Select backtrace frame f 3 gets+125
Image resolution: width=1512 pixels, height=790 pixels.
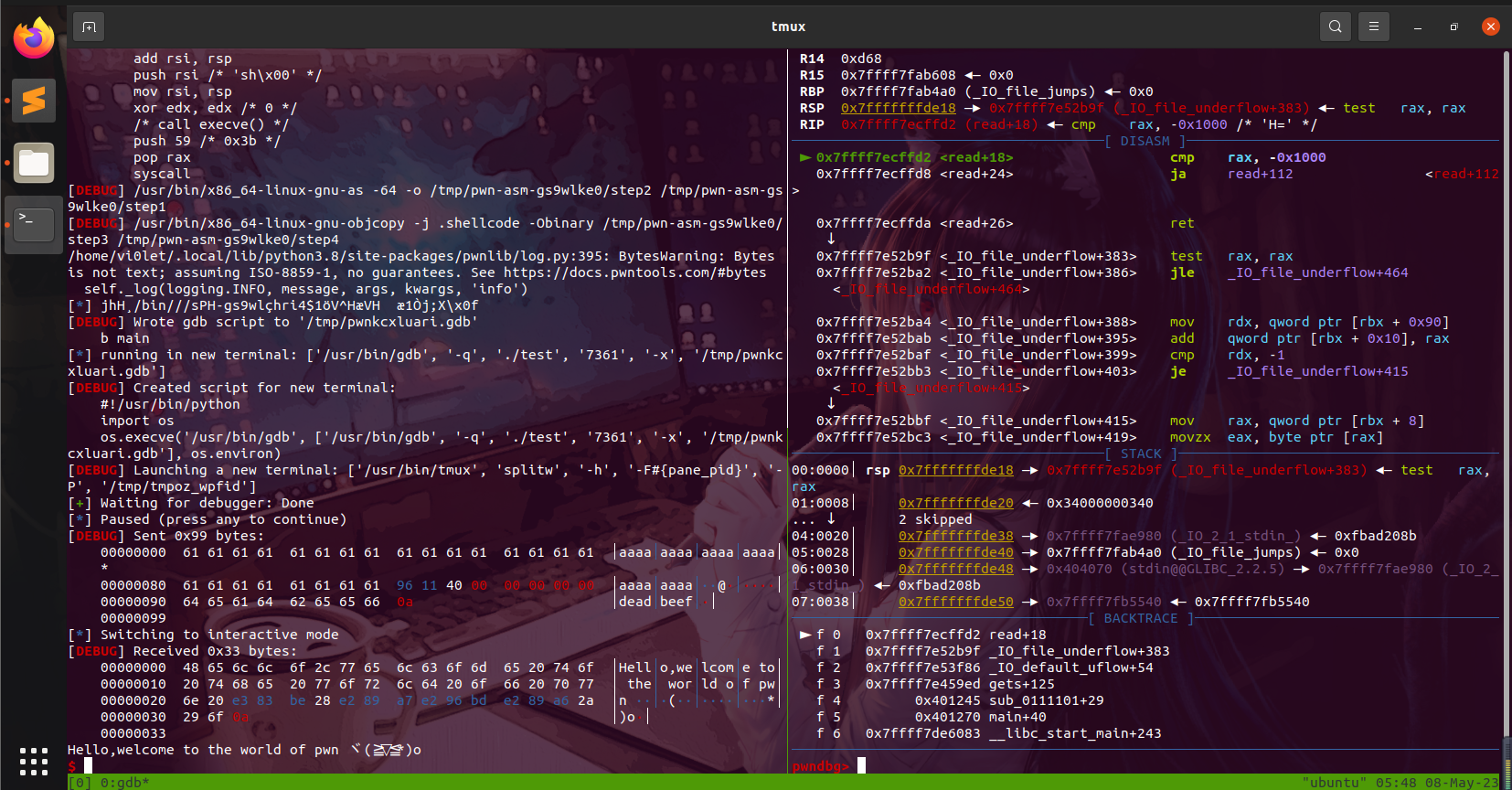(x=935, y=684)
